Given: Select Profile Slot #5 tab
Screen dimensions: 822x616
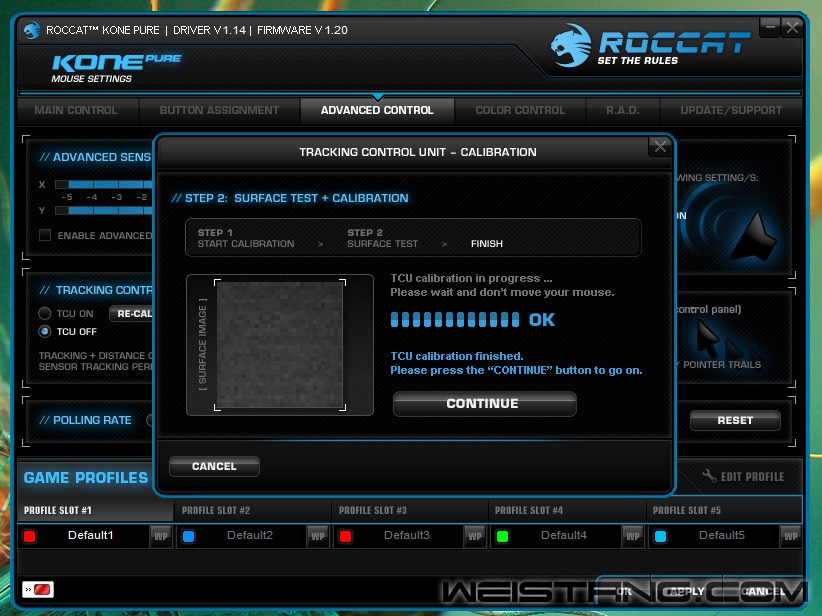Looking at the screenshot, I should 724,510.
